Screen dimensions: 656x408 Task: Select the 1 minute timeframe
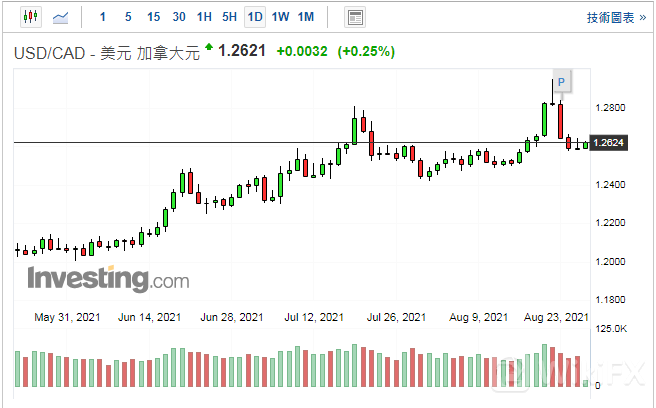[103, 17]
